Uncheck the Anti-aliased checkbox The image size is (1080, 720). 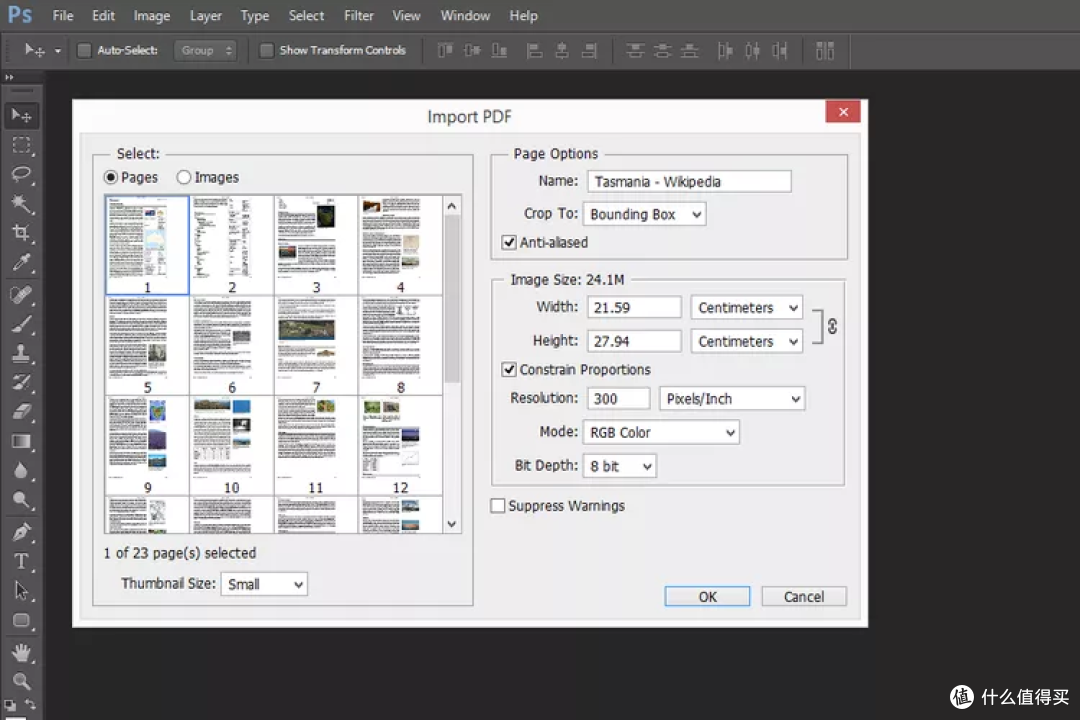(x=509, y=243)
